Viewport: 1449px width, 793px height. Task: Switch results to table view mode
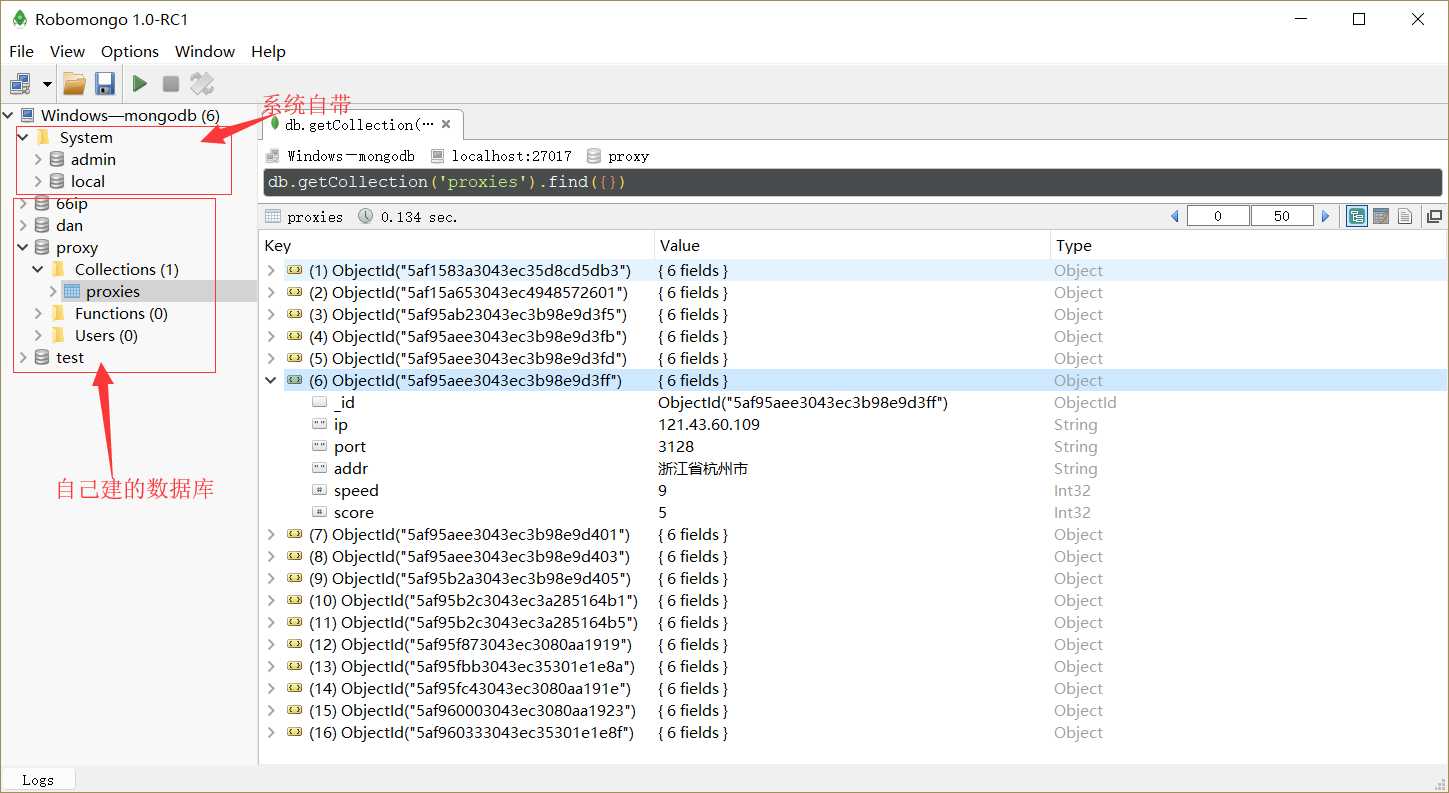click(x=1381, y=216)
